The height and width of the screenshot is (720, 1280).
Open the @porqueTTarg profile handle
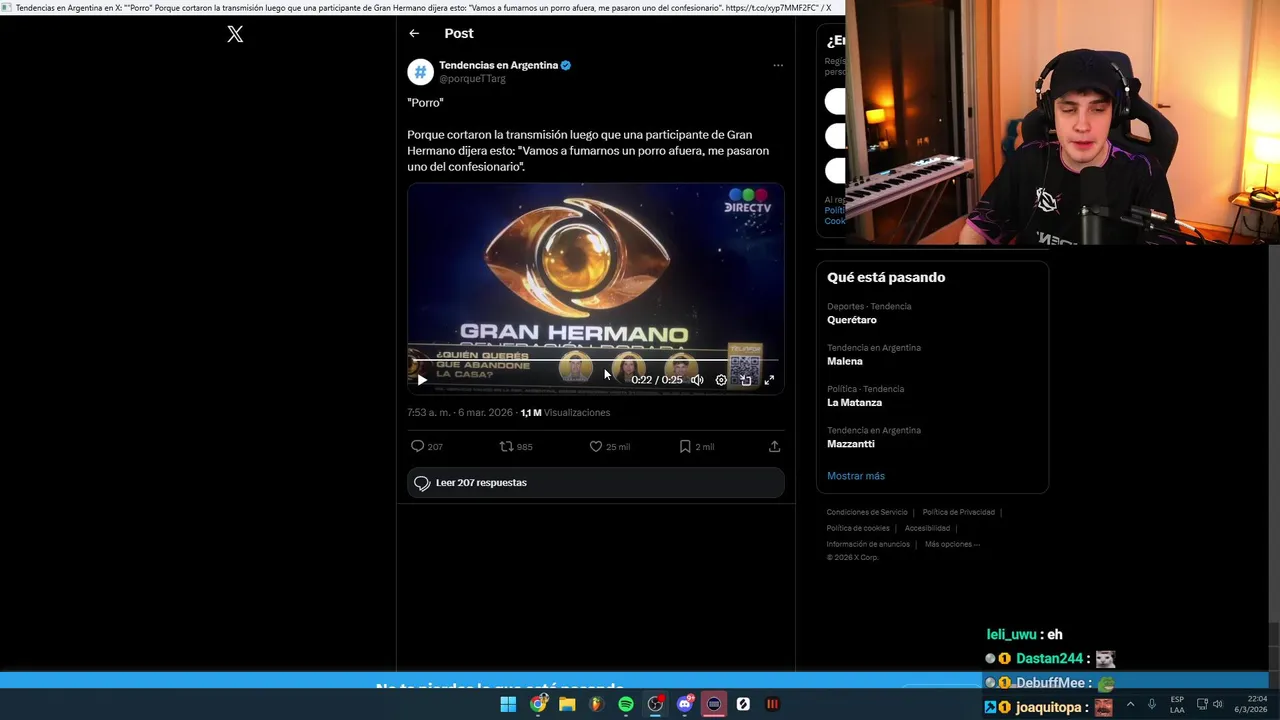tap(472, 79)
